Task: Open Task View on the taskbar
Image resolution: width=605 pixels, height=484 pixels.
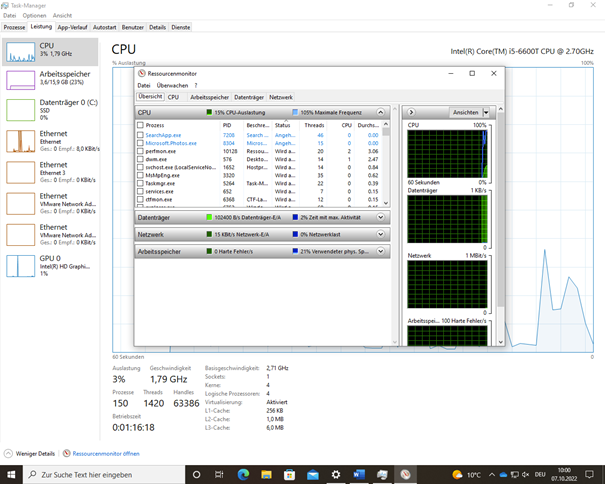Action: (x=219, y=474)
